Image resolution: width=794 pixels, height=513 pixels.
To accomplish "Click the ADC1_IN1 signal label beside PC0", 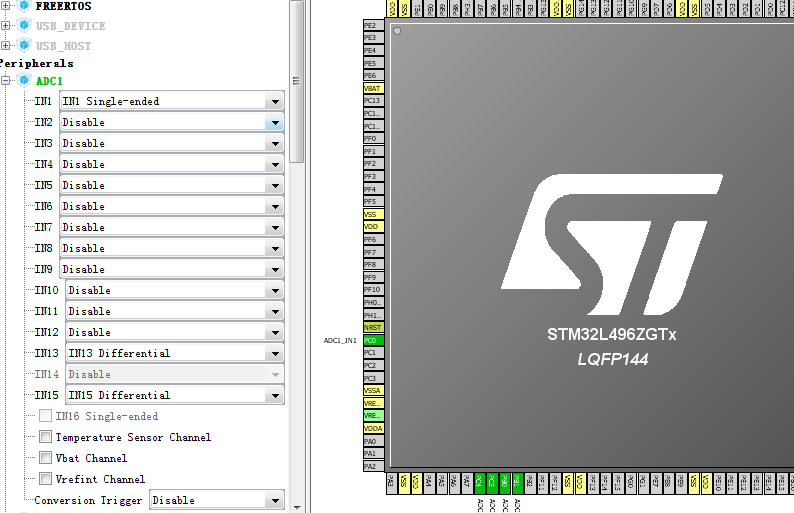I will coord(340,340).
